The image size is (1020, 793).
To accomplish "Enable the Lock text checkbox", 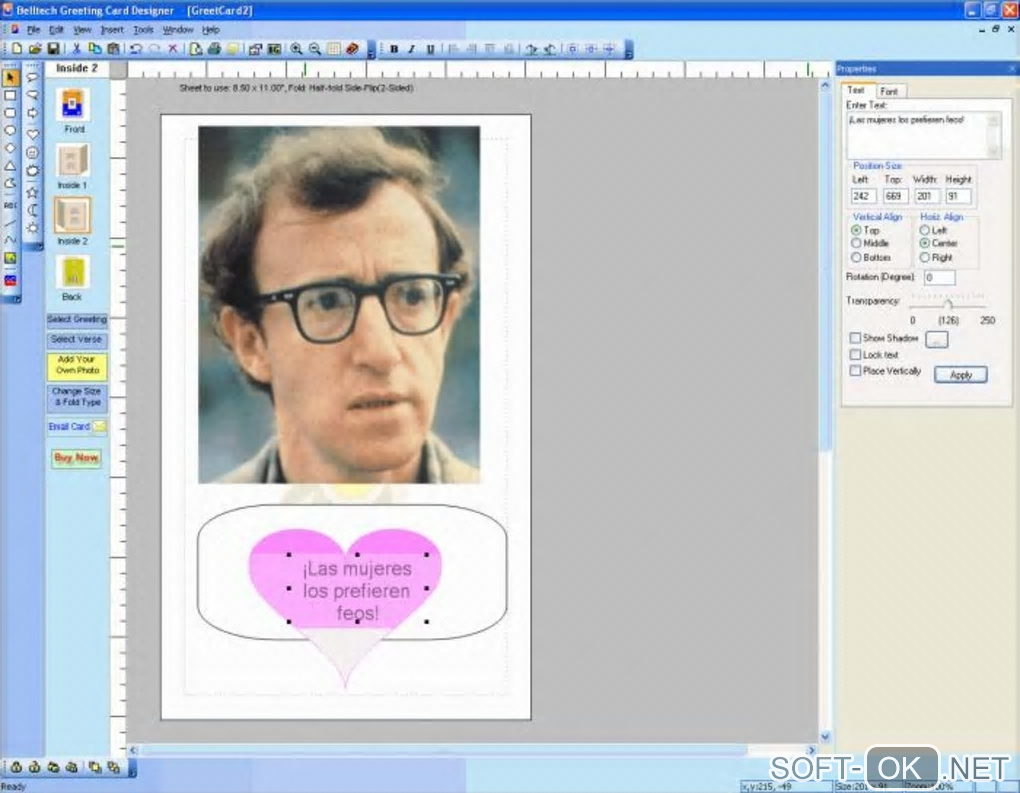I will 855,355.
